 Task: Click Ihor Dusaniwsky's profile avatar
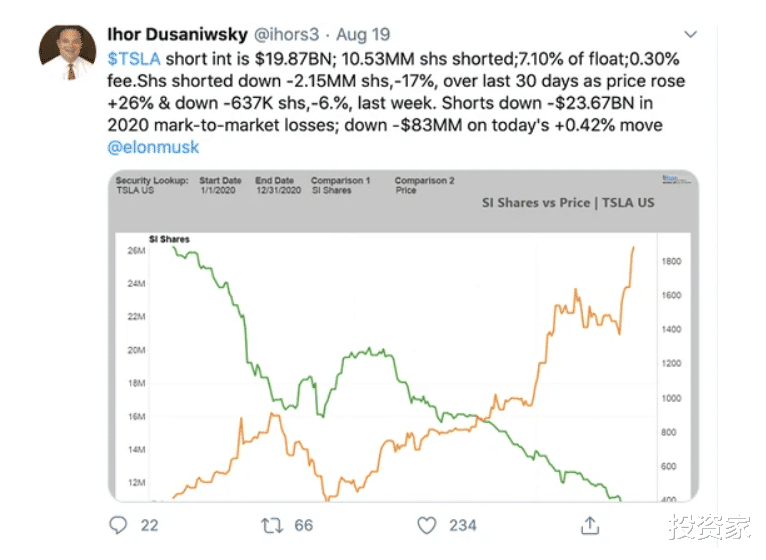[x=68, y=52]
